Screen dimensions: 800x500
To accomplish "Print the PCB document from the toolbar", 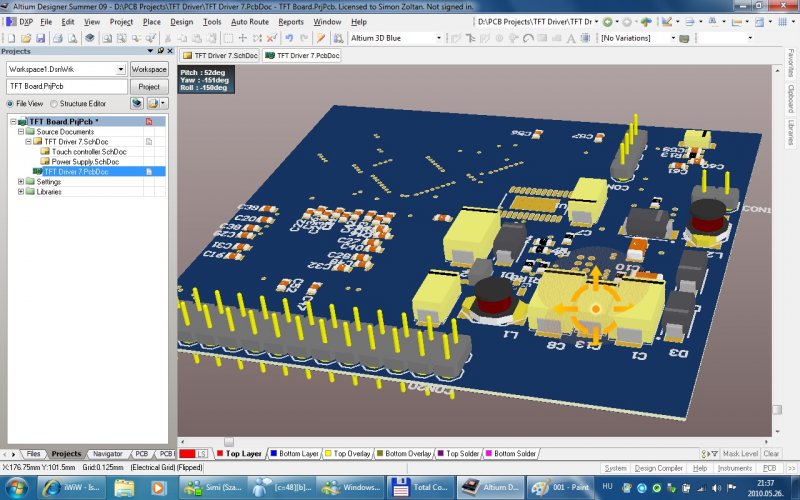I will pyautogui.click(x=58, y=38).
